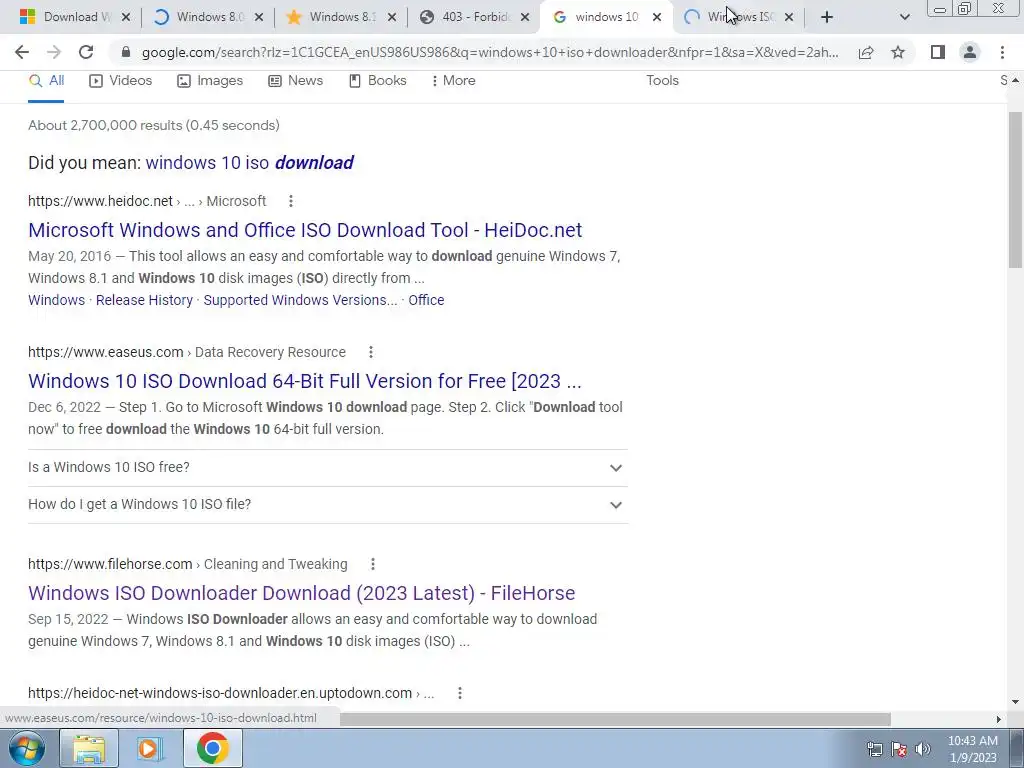Open Chrome's three-dot menu
The width and height of the screenshot is (1024, 768).
pyautogui.click(x=1002, y=52)
